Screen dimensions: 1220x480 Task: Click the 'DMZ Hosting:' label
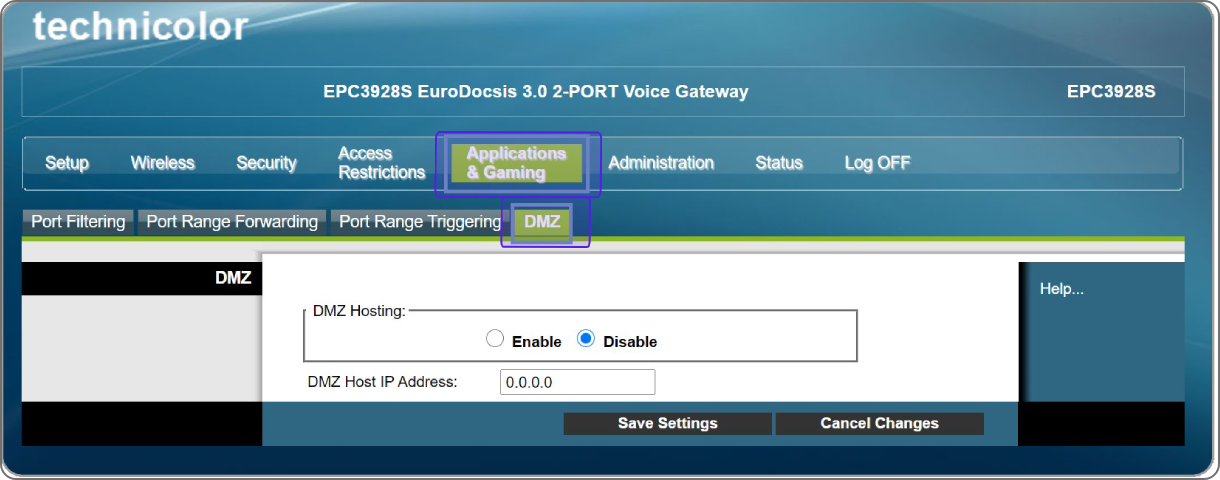pyautogui.click(x=359, y=311)
